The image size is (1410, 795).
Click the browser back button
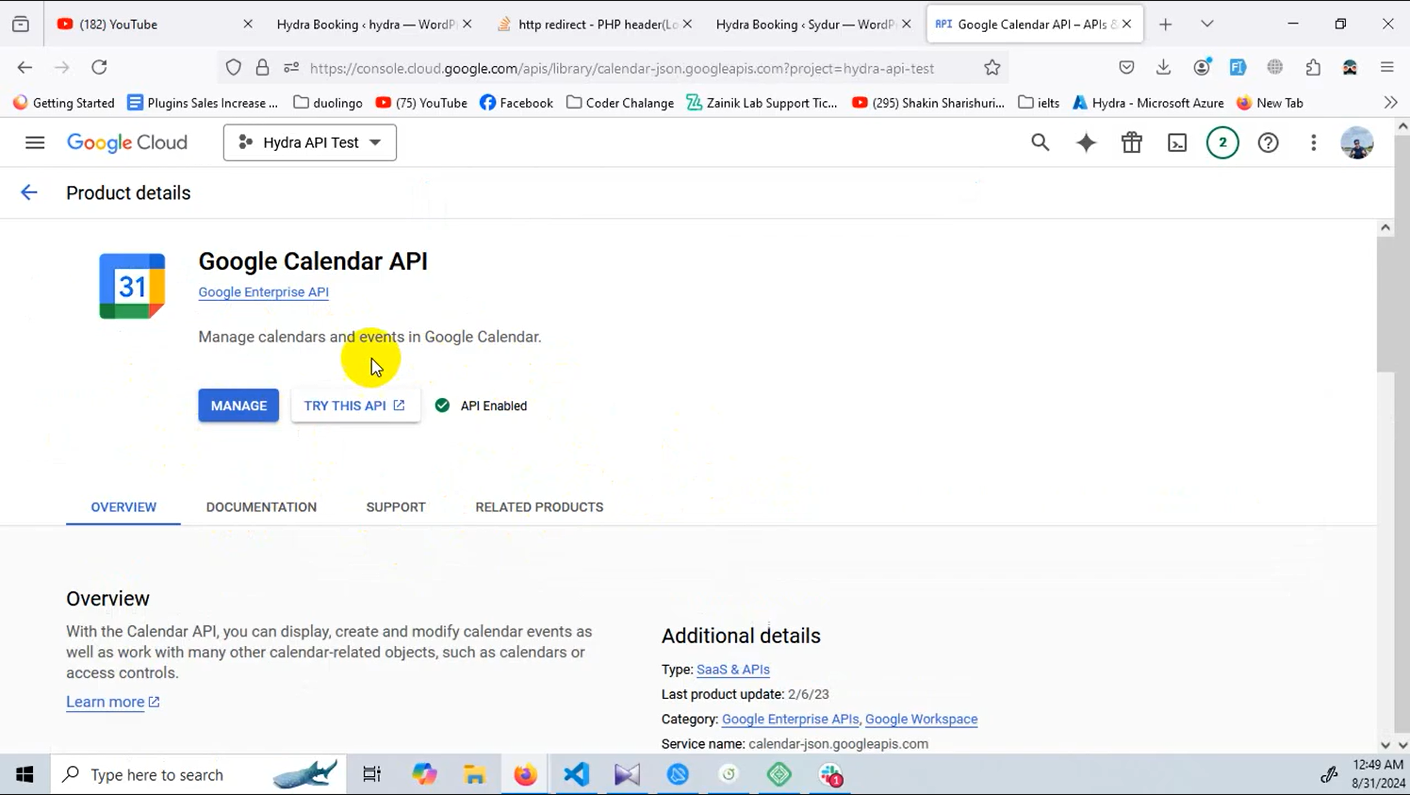click(x=25, y=67)
